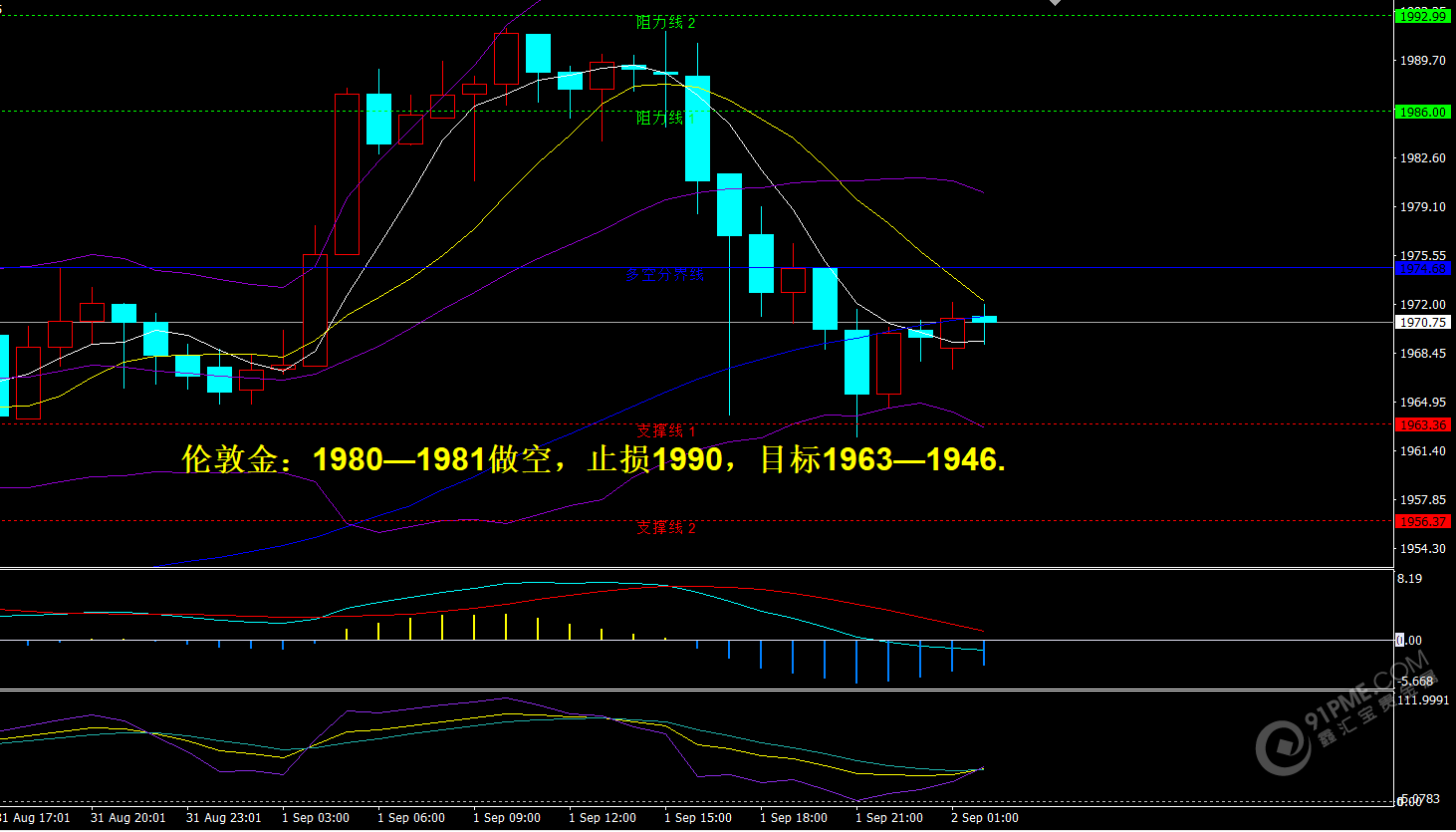Screen dimensions: 1456x832
Task: Click the blue 1974.68 price tag
Action: tap(1422, 268)
